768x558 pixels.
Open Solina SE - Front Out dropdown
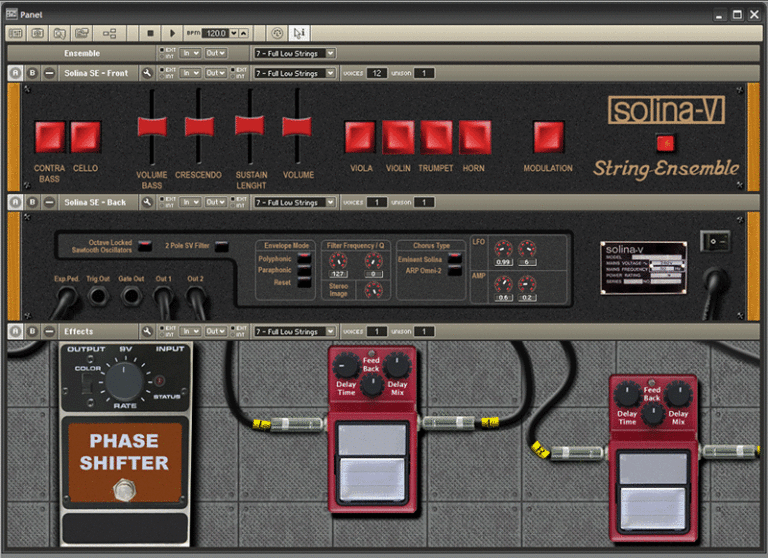click(216, 73)
